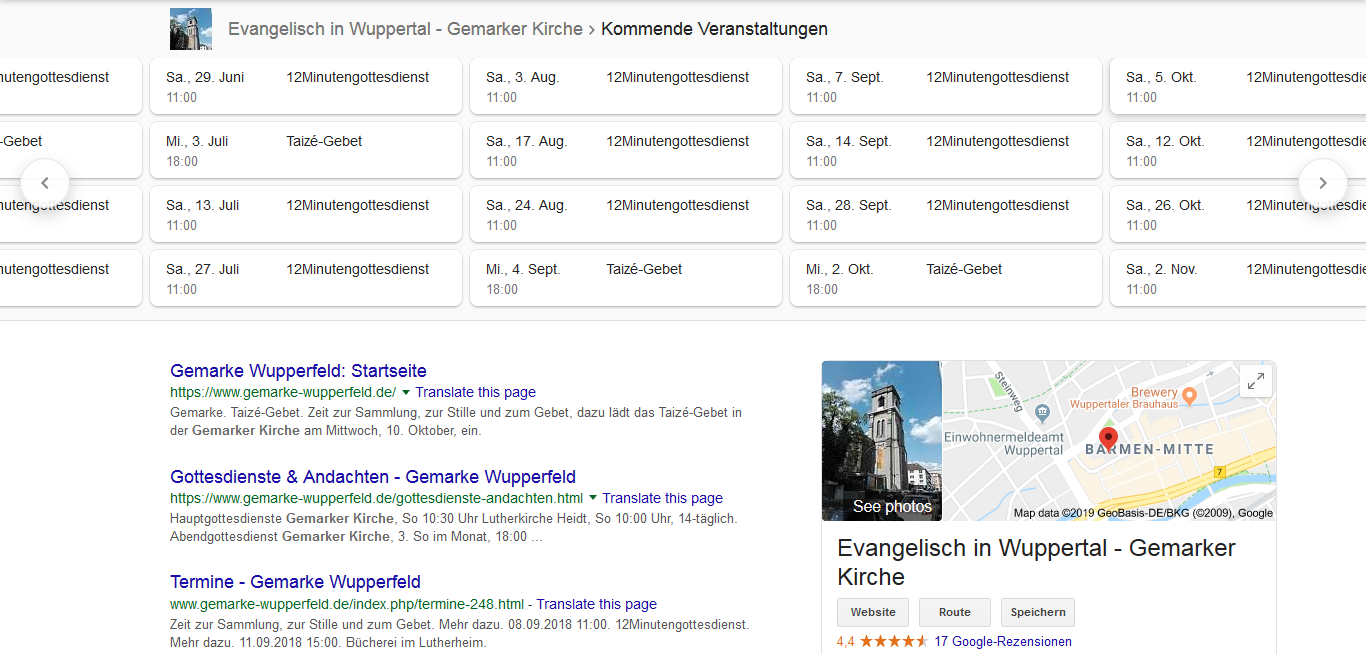Screen dimensions: 1366x654
Task: Open 17 Google-Rezensionen link
Action: point(1003,642)
